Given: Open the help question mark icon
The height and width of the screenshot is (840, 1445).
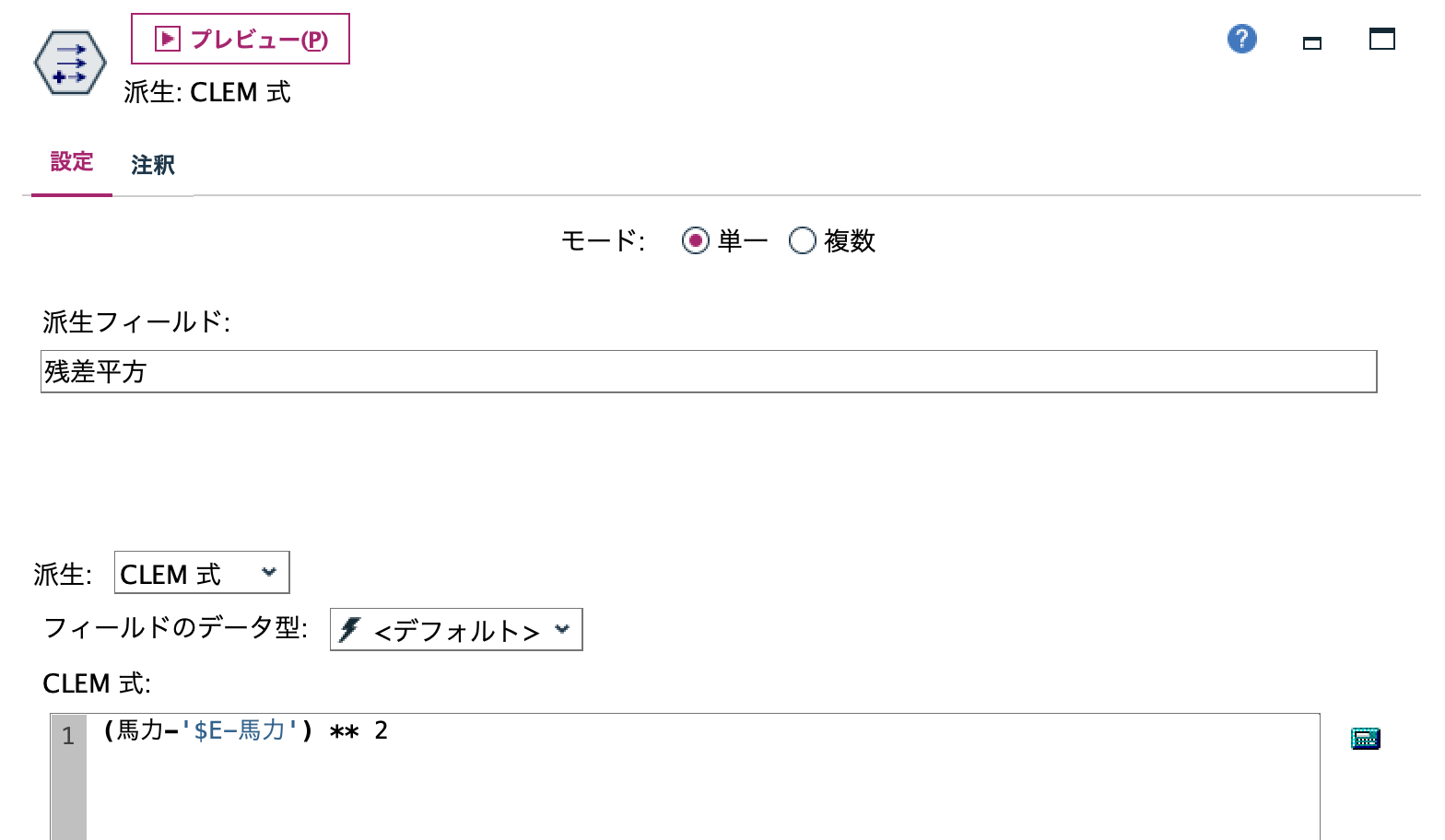Looking at the screenshot, I should pos(1241,39).
